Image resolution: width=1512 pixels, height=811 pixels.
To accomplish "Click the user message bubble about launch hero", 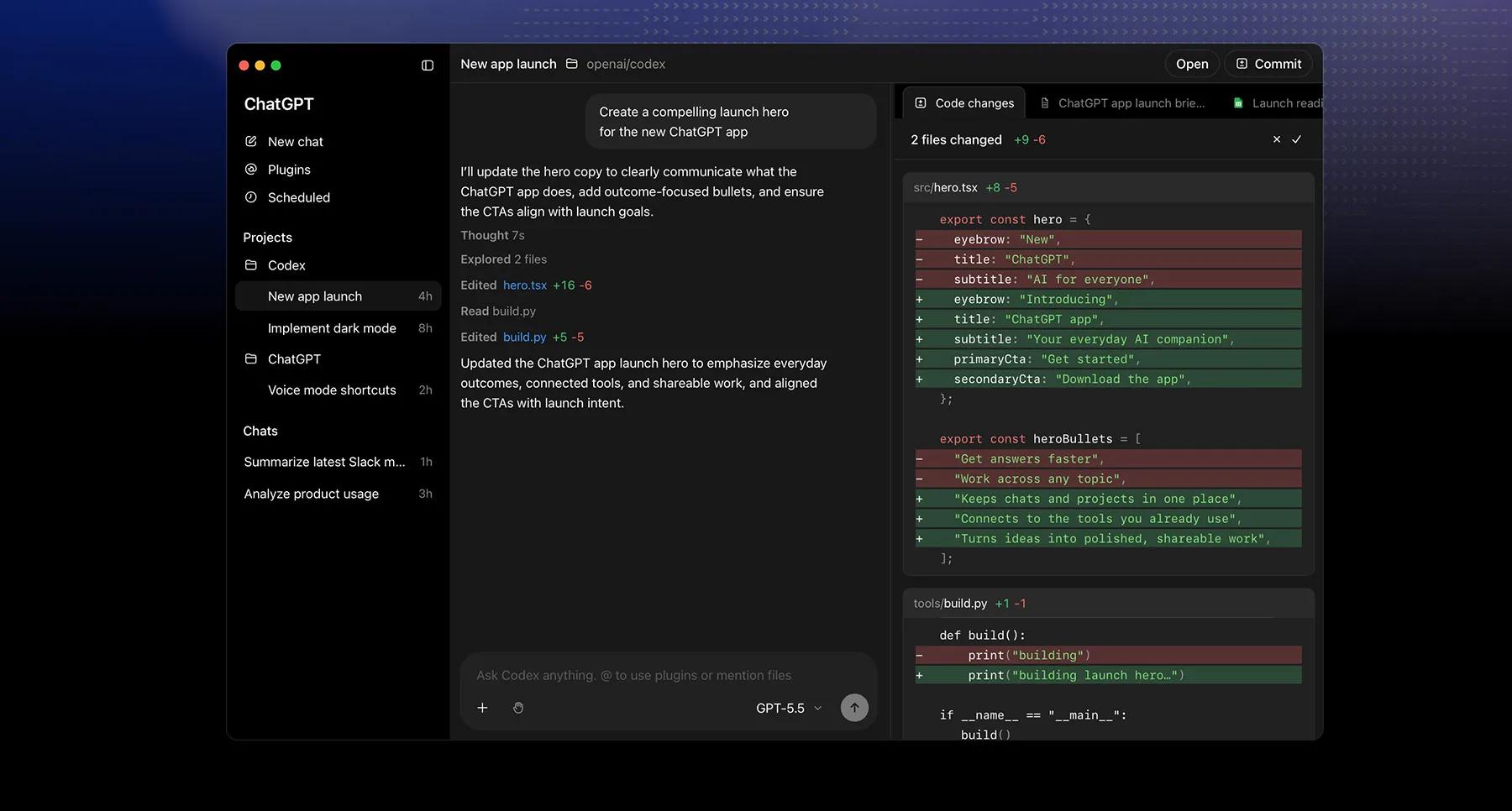I will coord(731,122).
